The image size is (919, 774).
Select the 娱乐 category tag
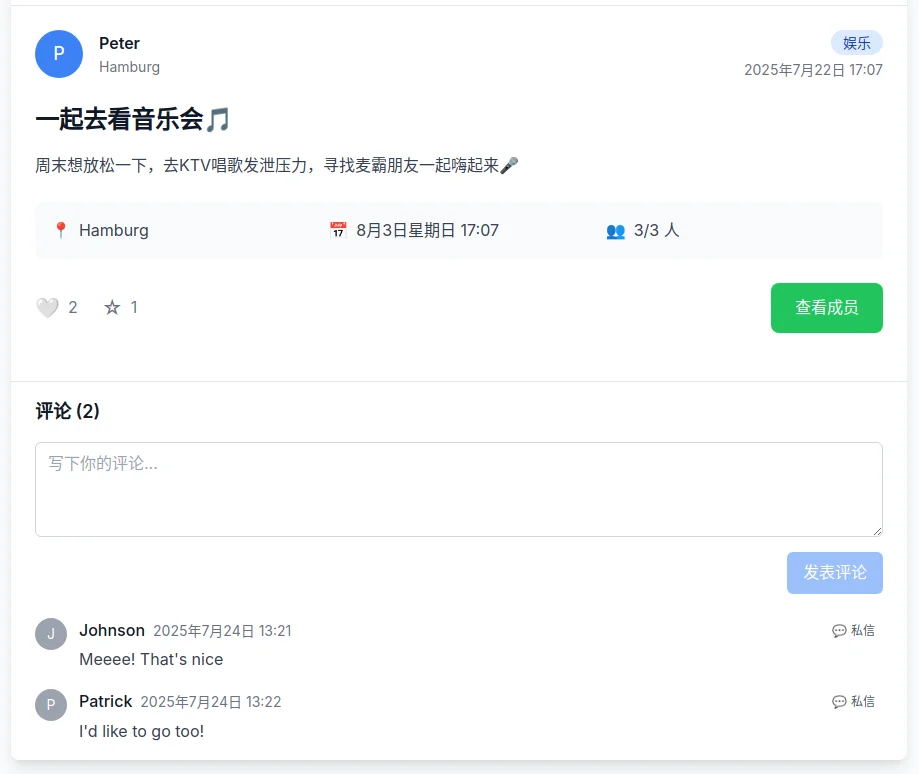(856, 43)
